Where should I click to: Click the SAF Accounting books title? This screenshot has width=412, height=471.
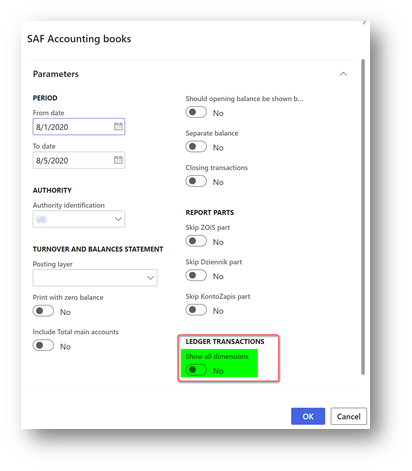click(79, 39)
